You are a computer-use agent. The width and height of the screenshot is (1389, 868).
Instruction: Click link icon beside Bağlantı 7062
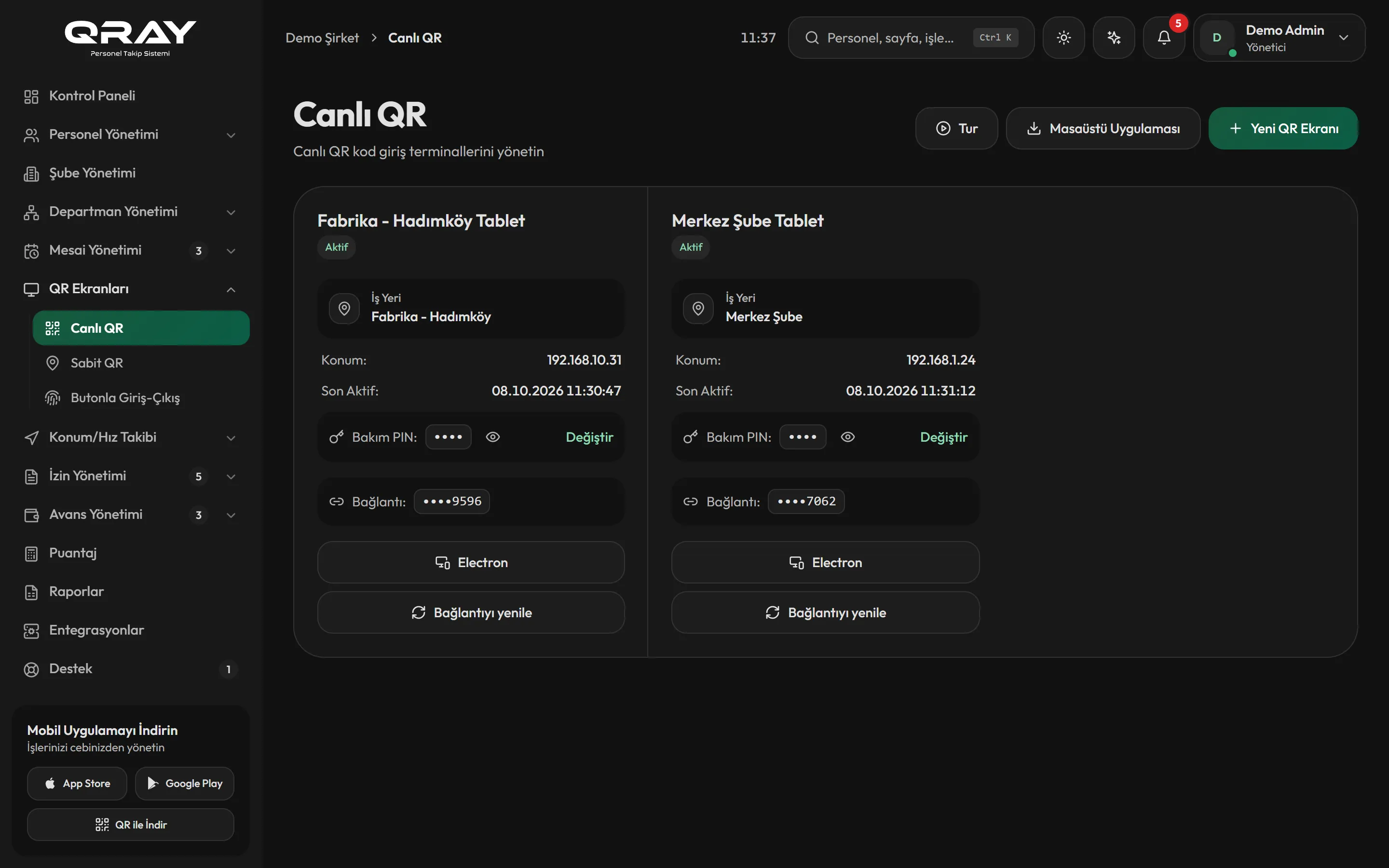coord(691,502)
